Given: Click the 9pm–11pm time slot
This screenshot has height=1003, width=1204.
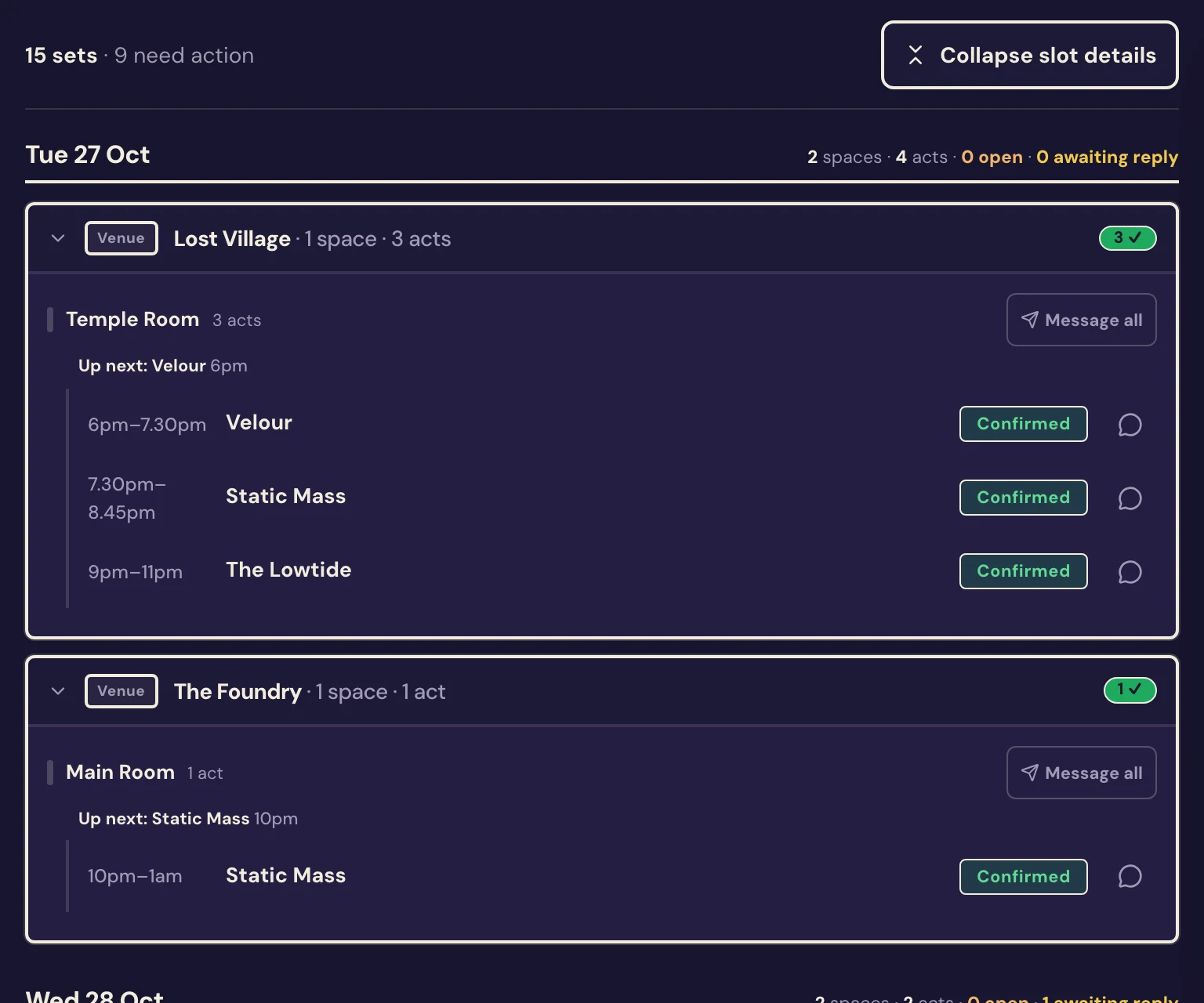Looking at the screenshot, I should 135,572.
